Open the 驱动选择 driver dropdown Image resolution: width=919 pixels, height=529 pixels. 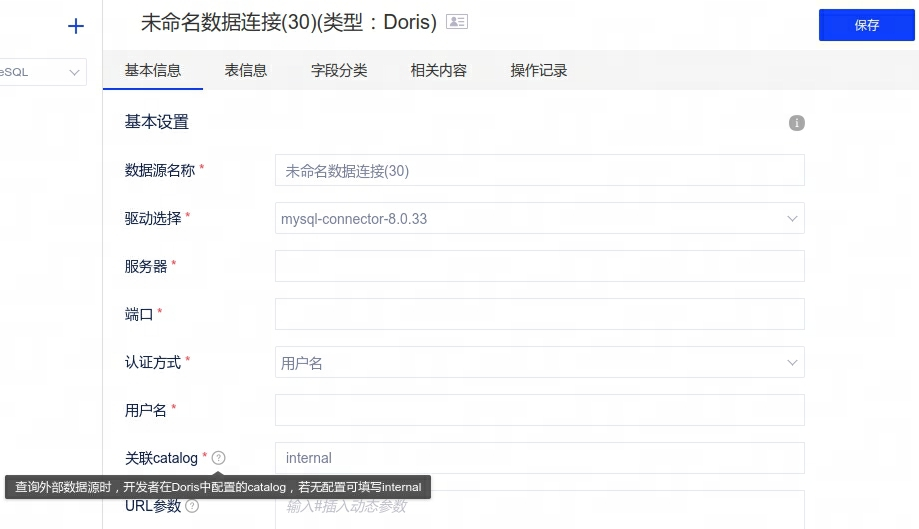click(x=539, y=218)
